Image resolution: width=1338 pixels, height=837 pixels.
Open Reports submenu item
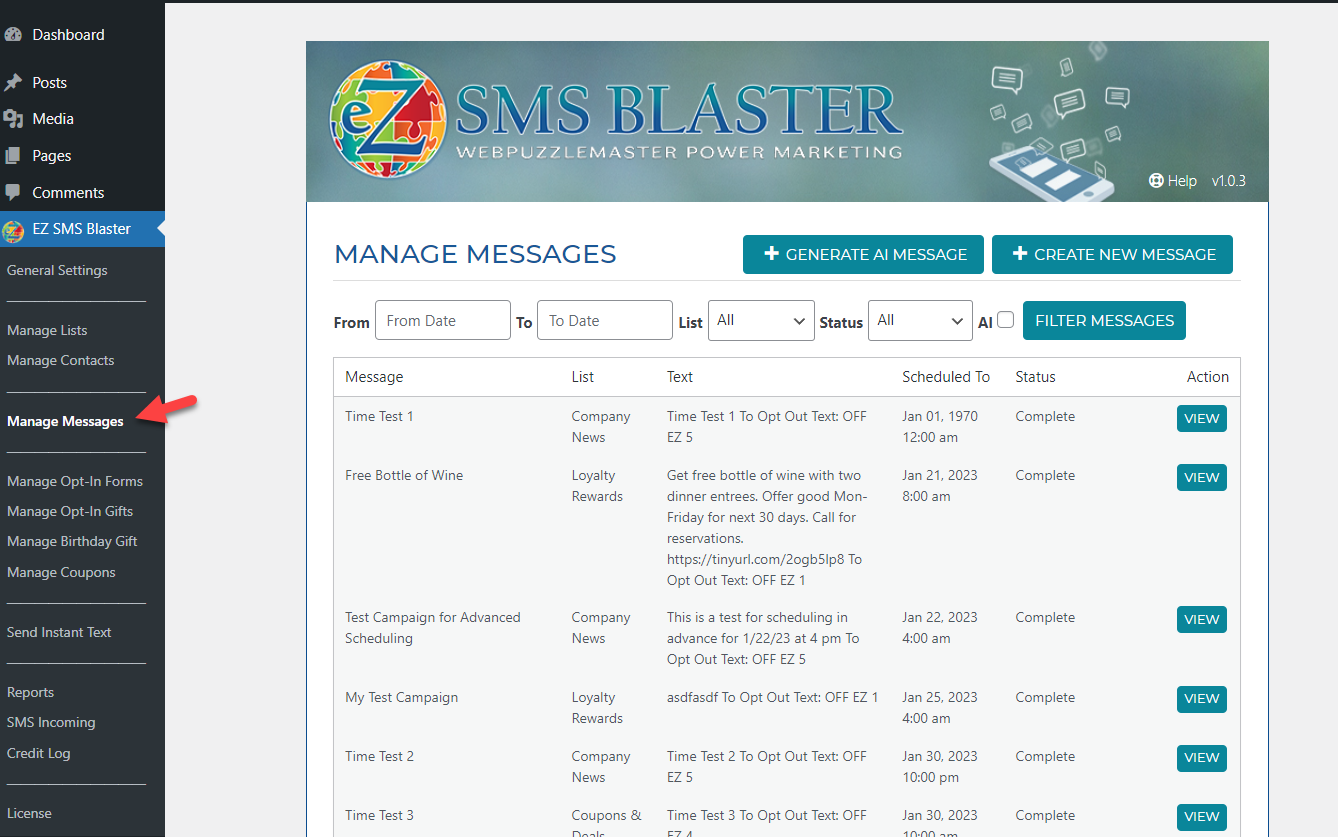point(30,692)
